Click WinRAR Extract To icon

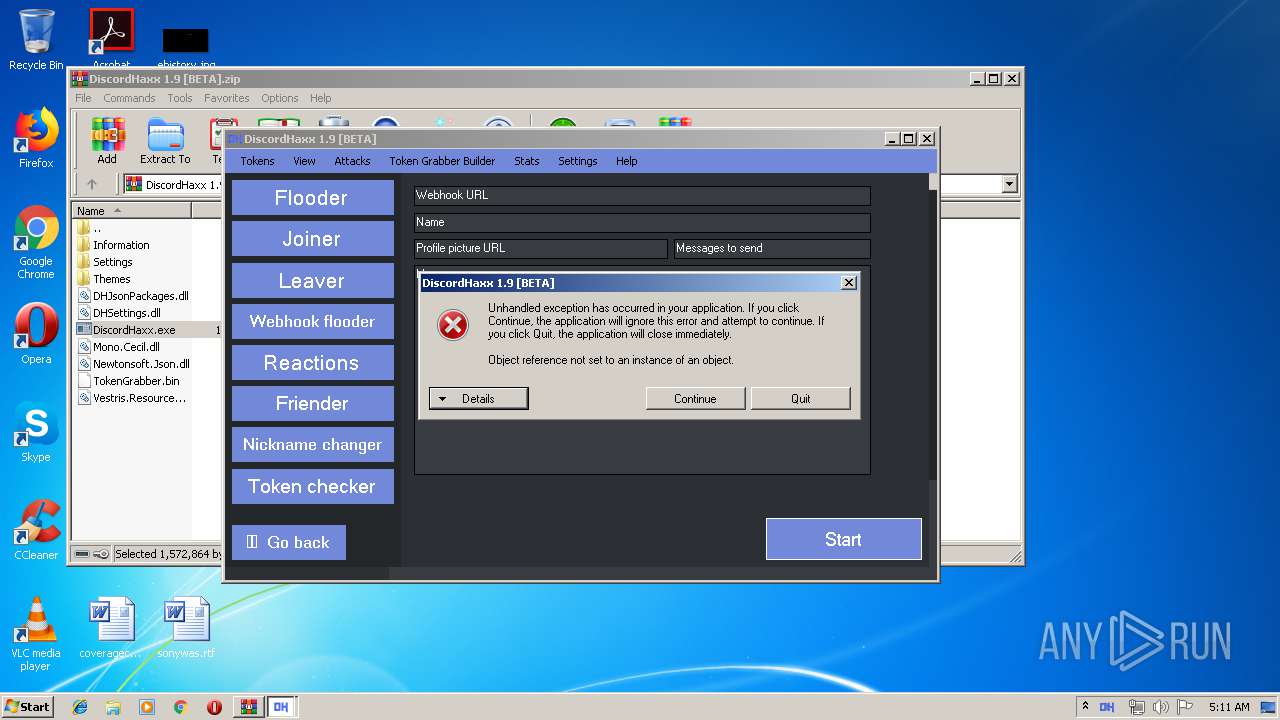pos(165,141)
